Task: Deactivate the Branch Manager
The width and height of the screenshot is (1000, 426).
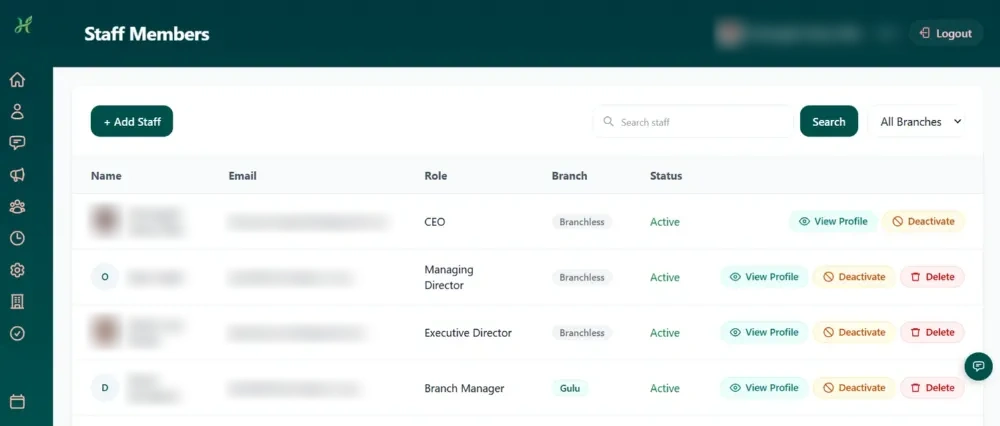Action: [854, 388]
